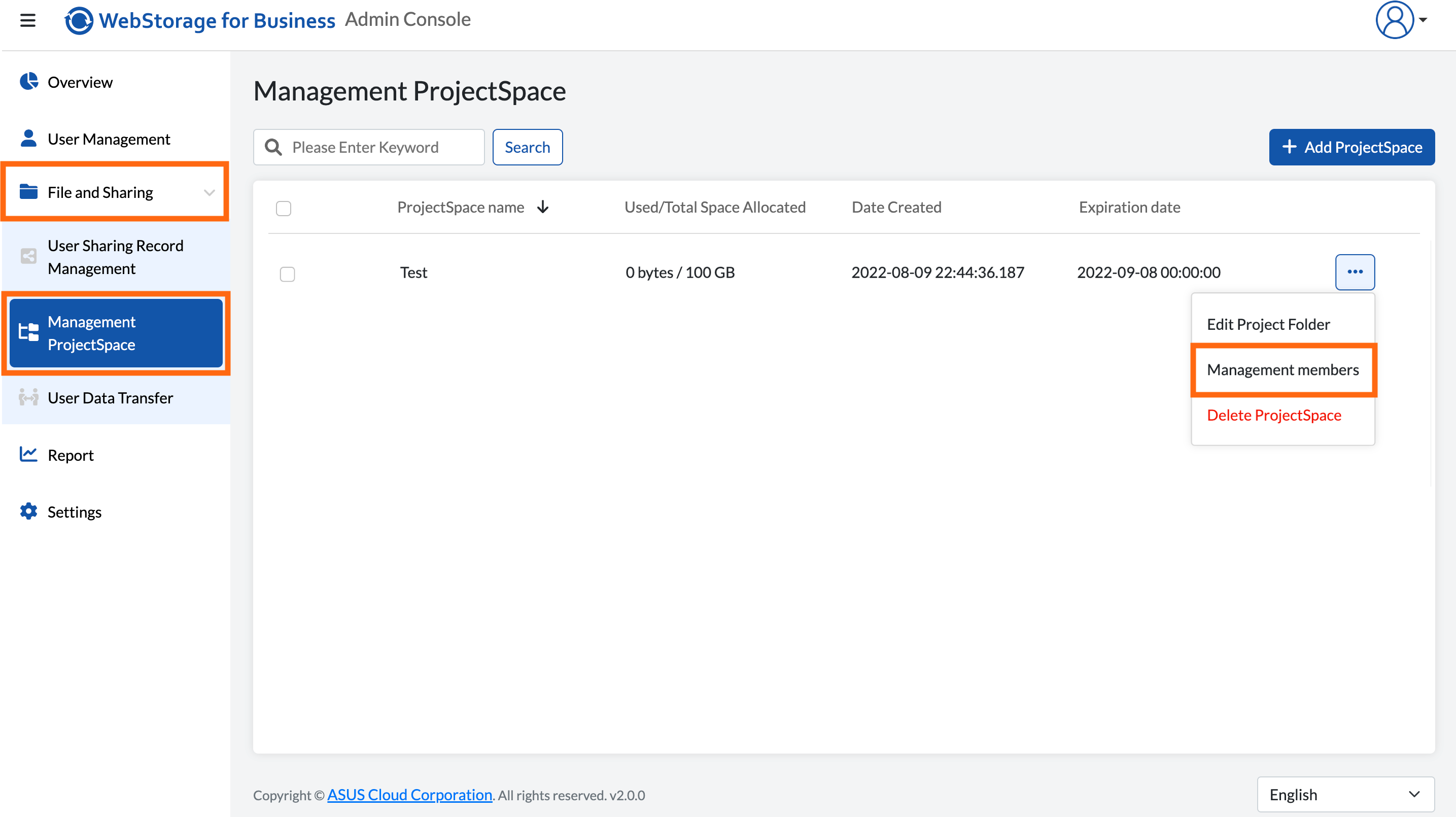Focus the Please Enter Keyword field
This screenshot has width=1456, height=817.
(369, 147)
